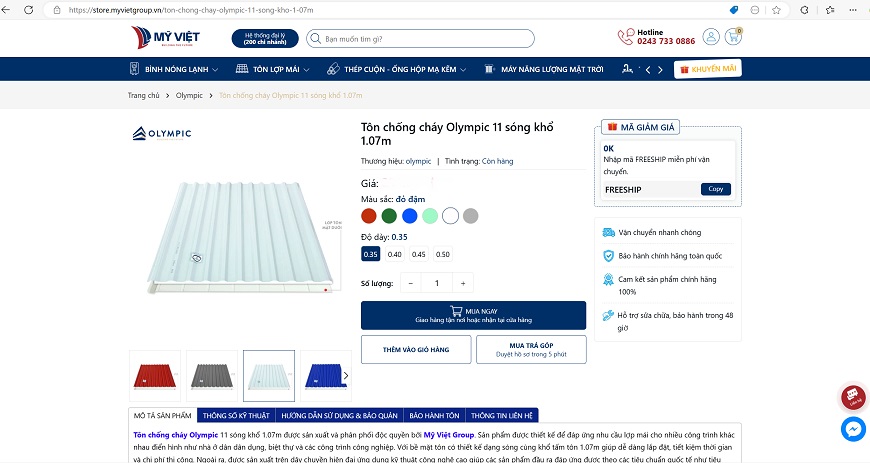Click the water heater category icon
Screen dimensions: 870x463
pos(134,69)
